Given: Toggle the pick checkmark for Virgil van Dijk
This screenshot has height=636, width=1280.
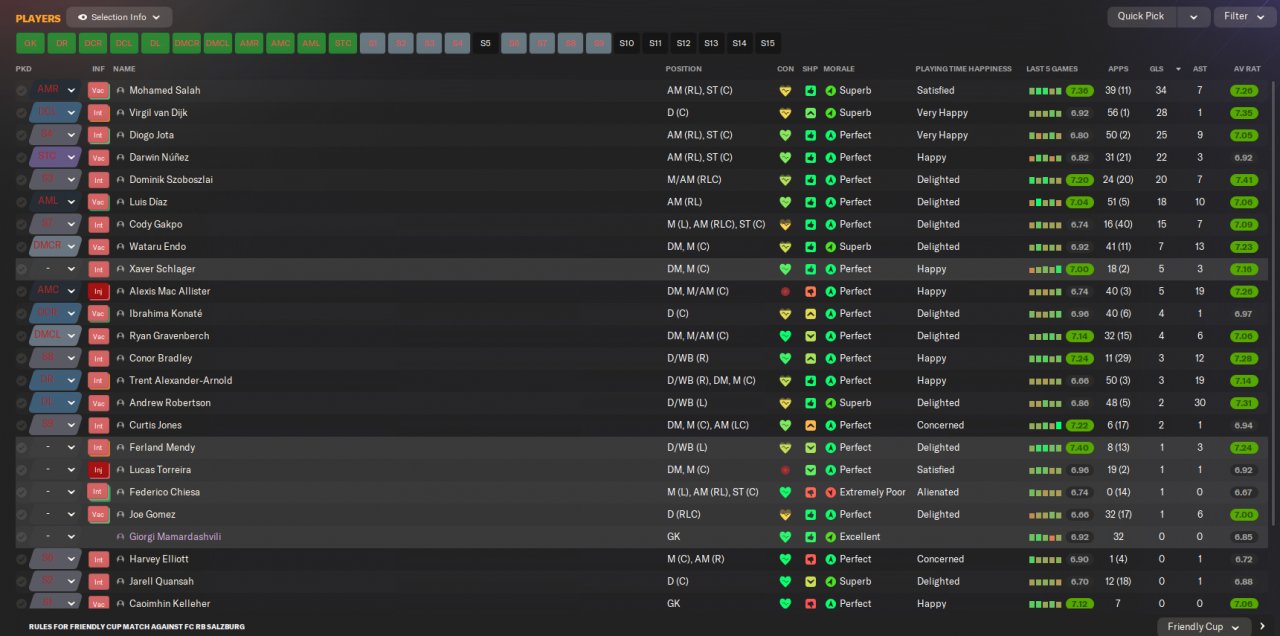Looking at the screenshot, I should (x=21, y=113).
